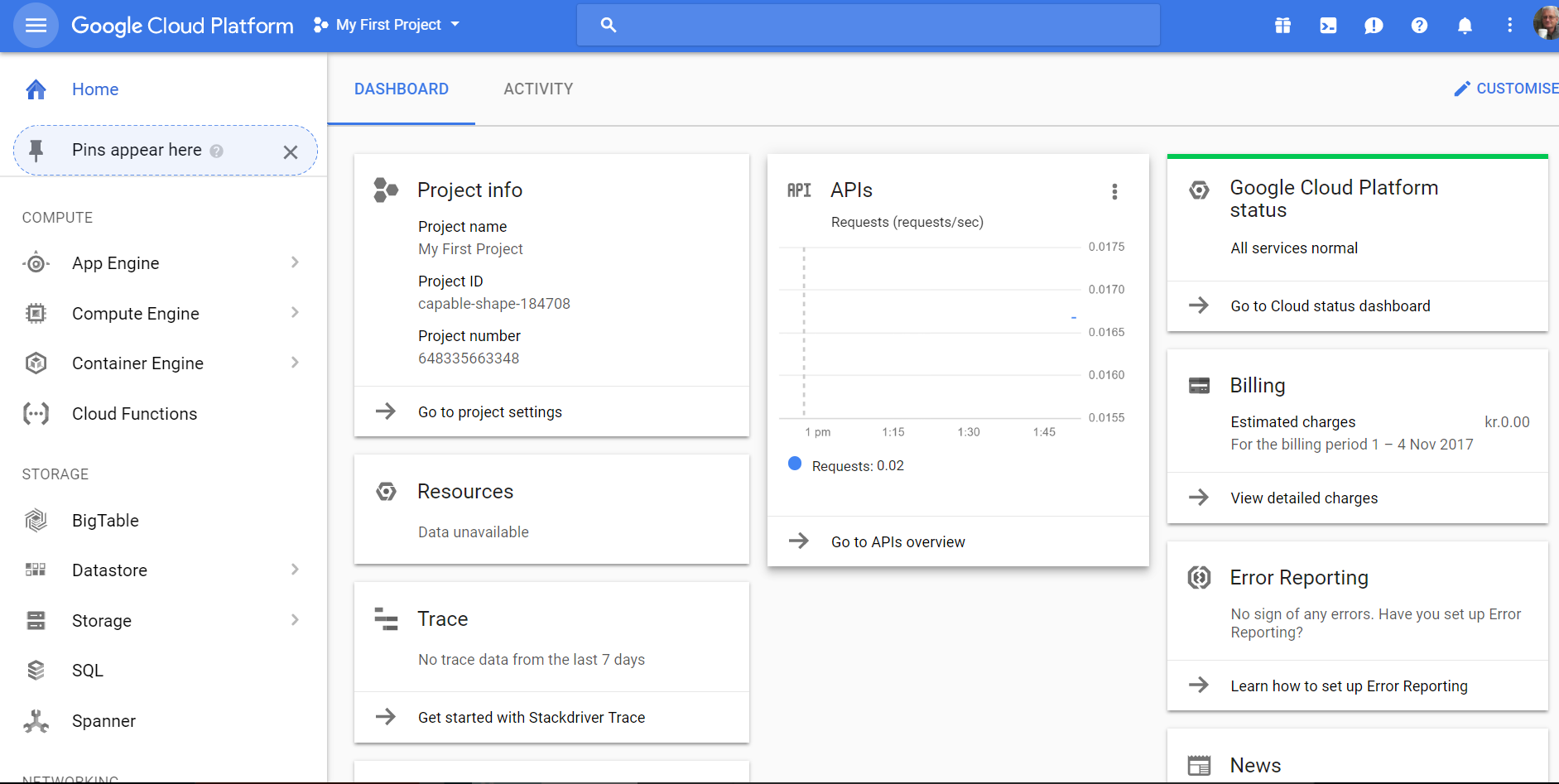Click the project number 648335663348
Image resolution: width=1559 pixels, height=784 pixels.
[x=469, y=358]
